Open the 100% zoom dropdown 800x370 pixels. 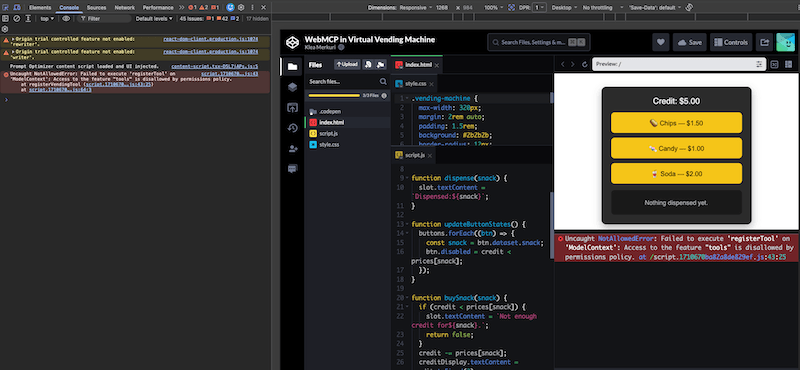pyautogui.click(x=493, y=8)
